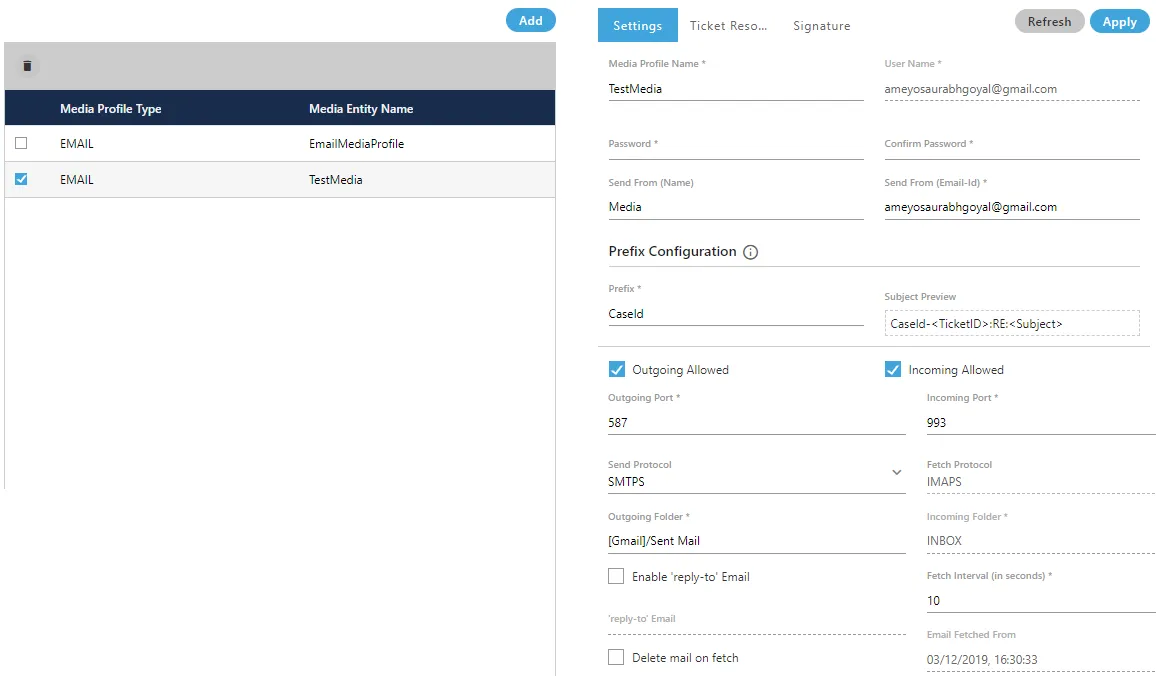Screen dimensions: 1156x676
Task: Open Prefix Configuration info icon
Action: (751, 252)
